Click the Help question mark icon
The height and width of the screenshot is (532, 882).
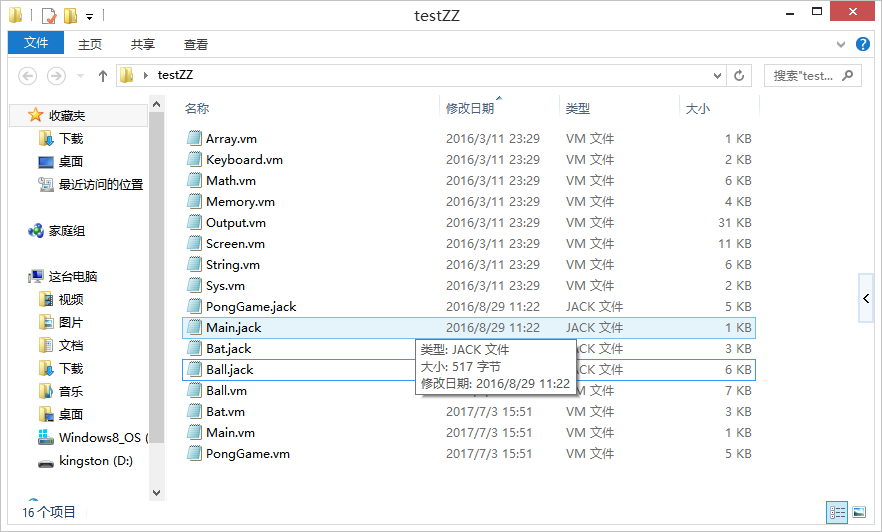(x=863, y=45)
